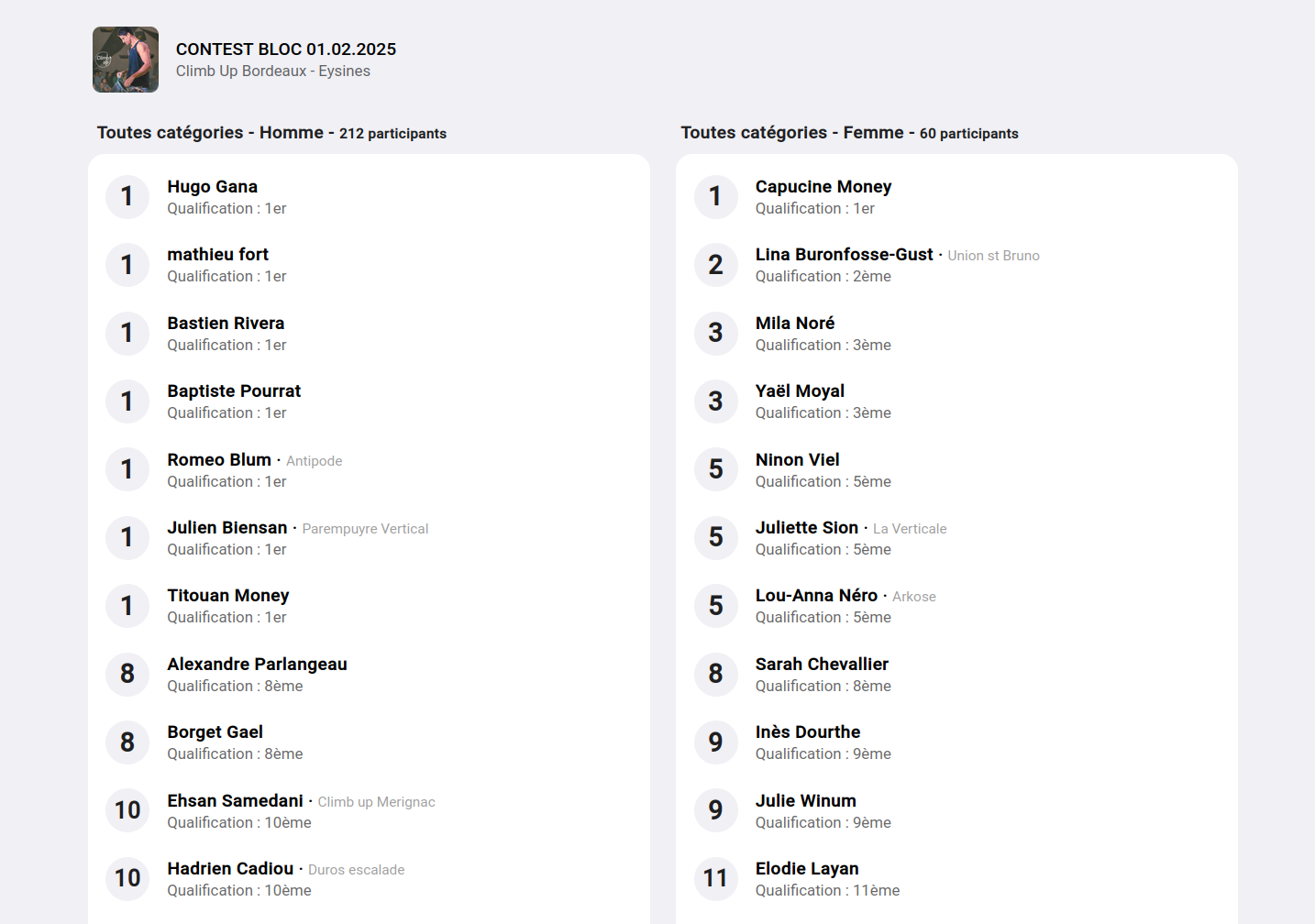This screenshot has width=1315, height=924.
Task: Click the Union st Bruno club label
Action: click(993, 256)
